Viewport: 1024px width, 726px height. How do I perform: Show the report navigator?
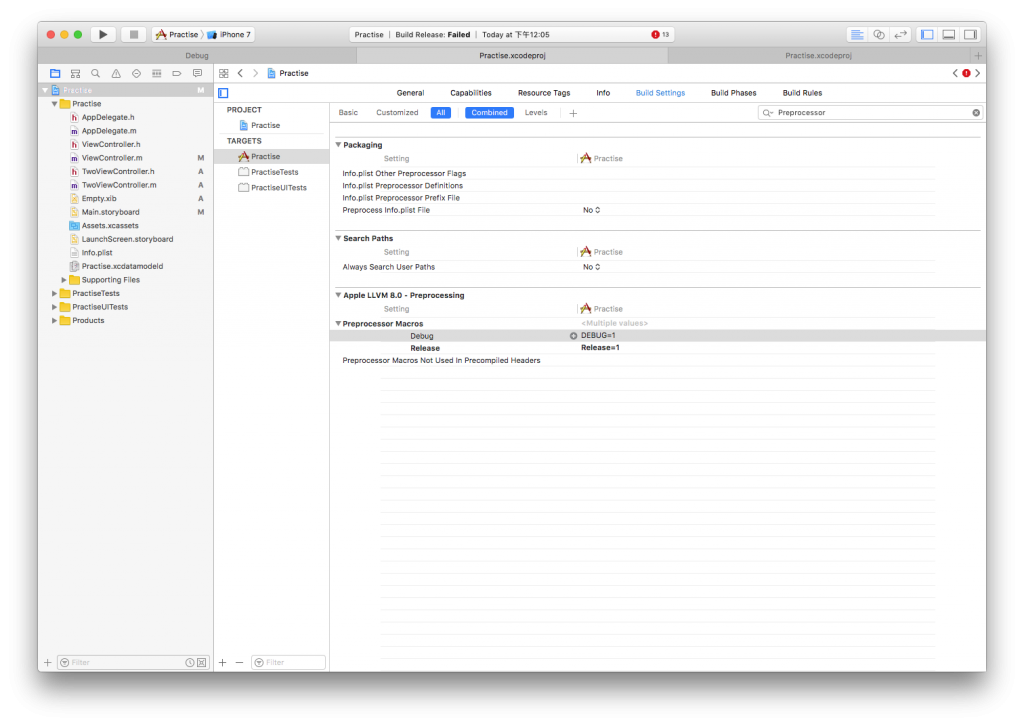pyautogui.click(x=197, y=74)
